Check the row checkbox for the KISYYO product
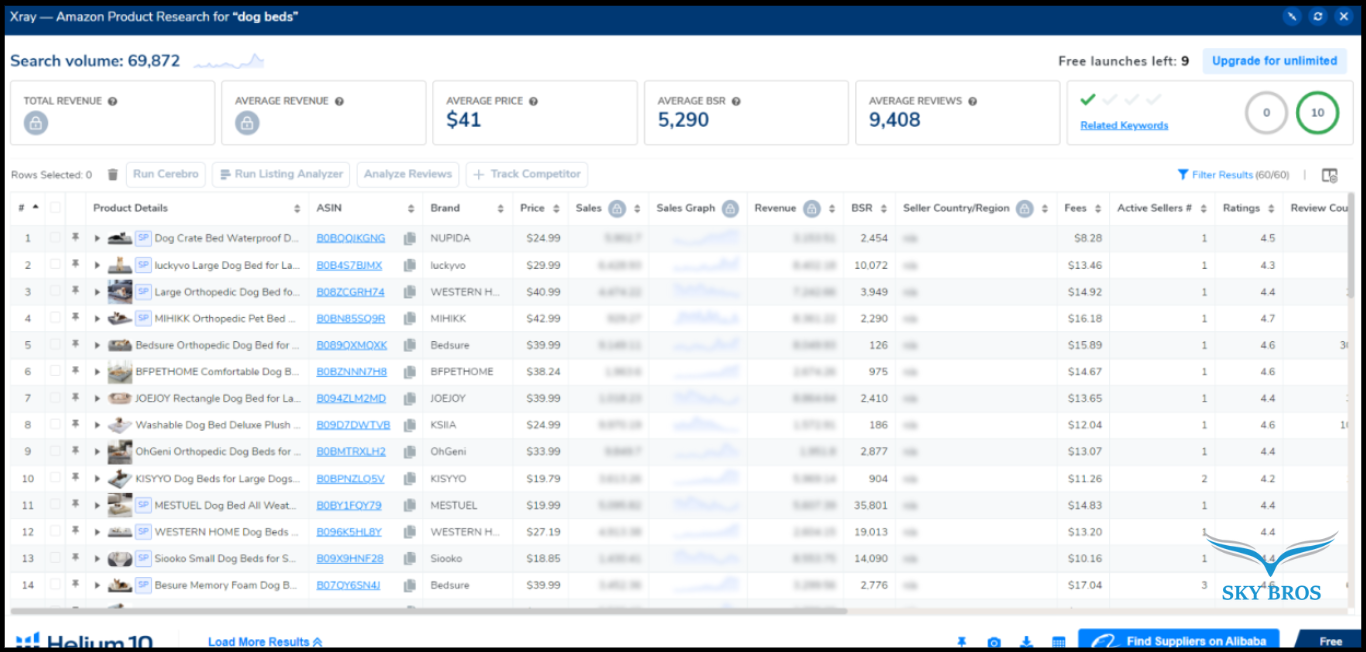 click(56, 478)
